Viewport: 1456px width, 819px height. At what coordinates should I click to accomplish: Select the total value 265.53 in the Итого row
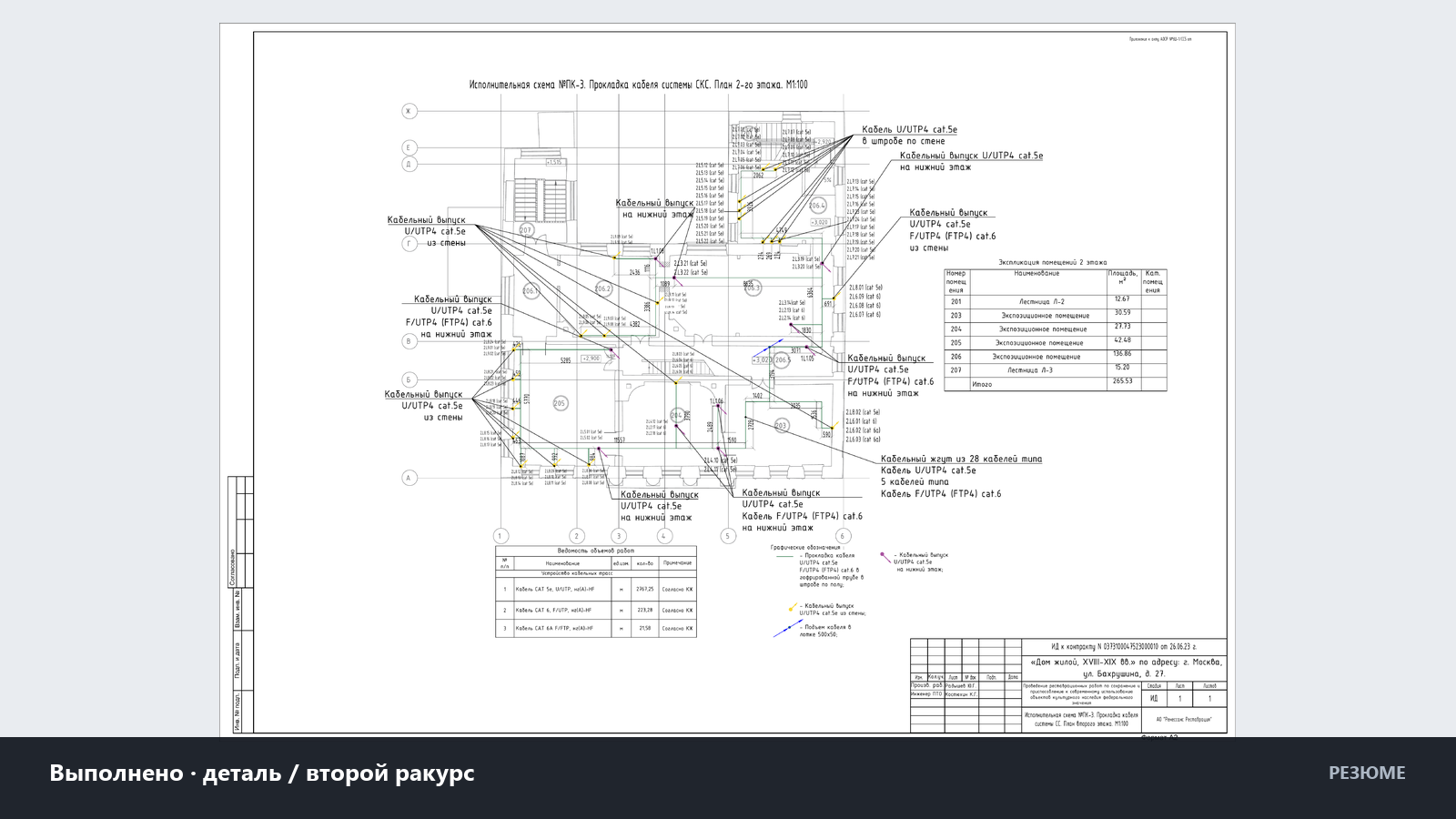[x=1122, y=381]
